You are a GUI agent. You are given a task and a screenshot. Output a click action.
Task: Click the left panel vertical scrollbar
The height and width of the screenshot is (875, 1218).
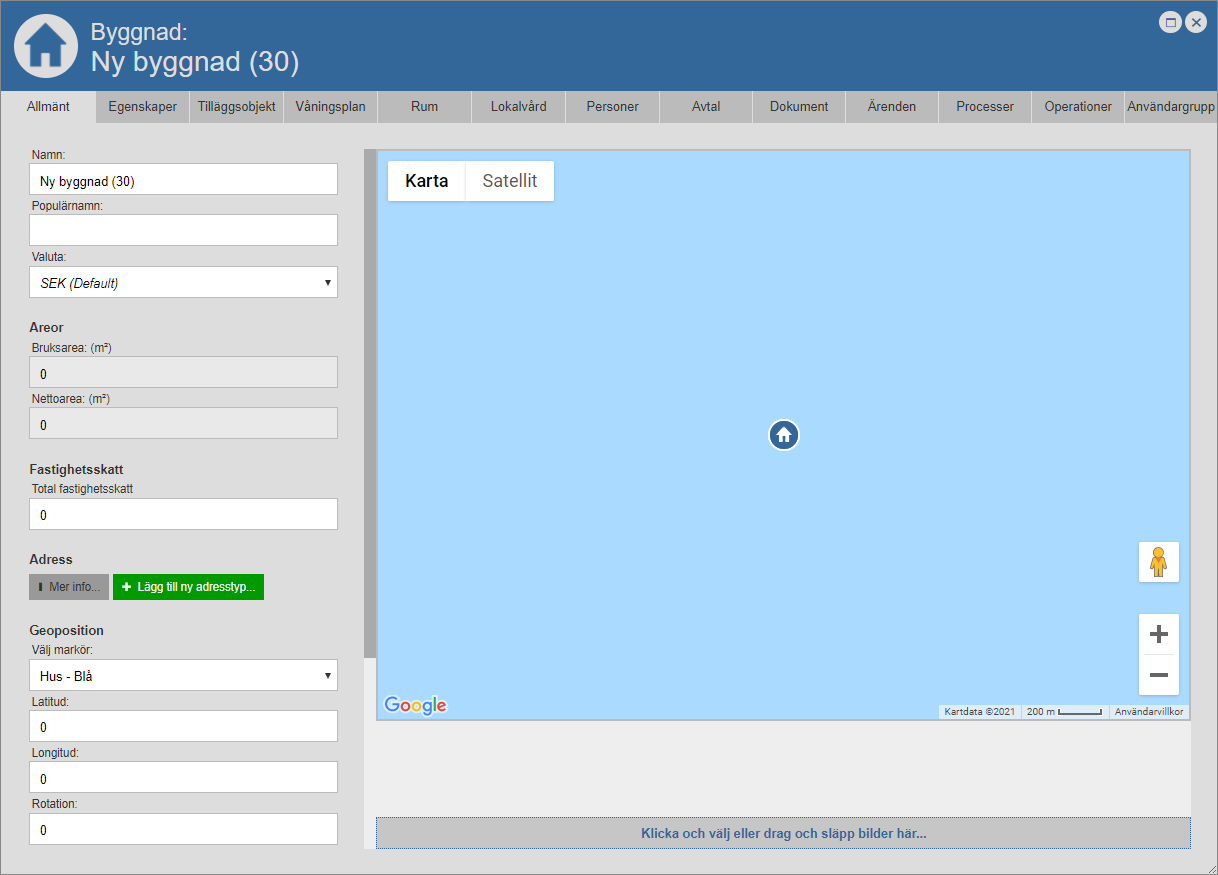pyautogui.click(x=369, y=400)
